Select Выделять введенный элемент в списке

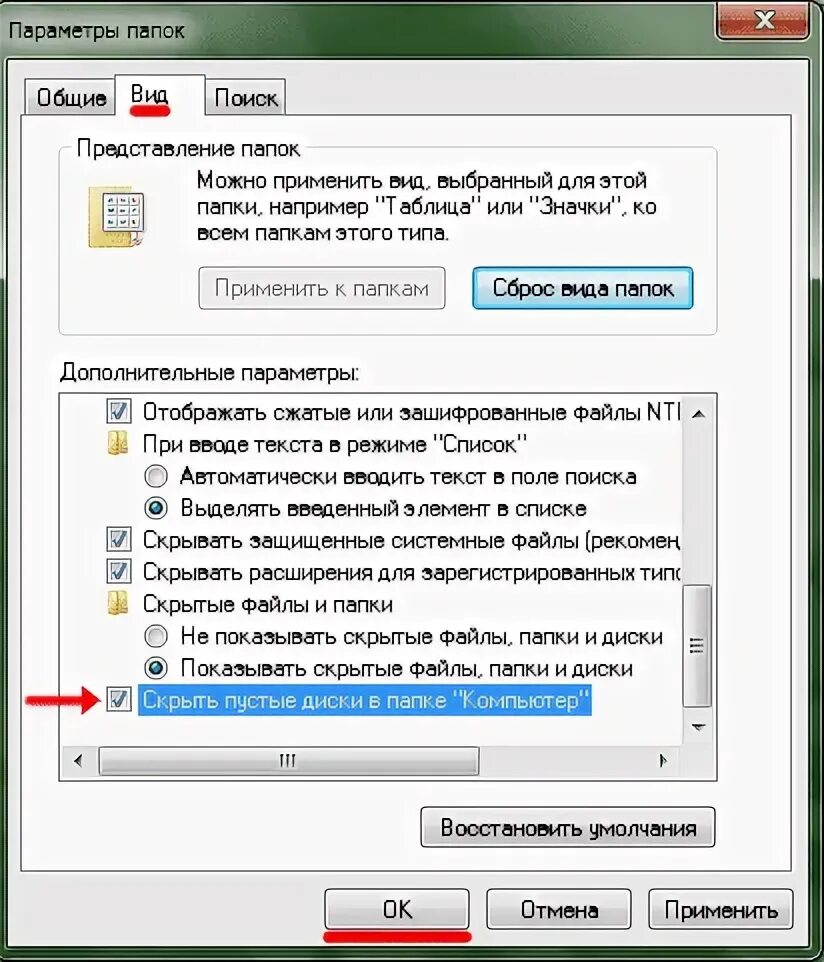coord(156,508)
